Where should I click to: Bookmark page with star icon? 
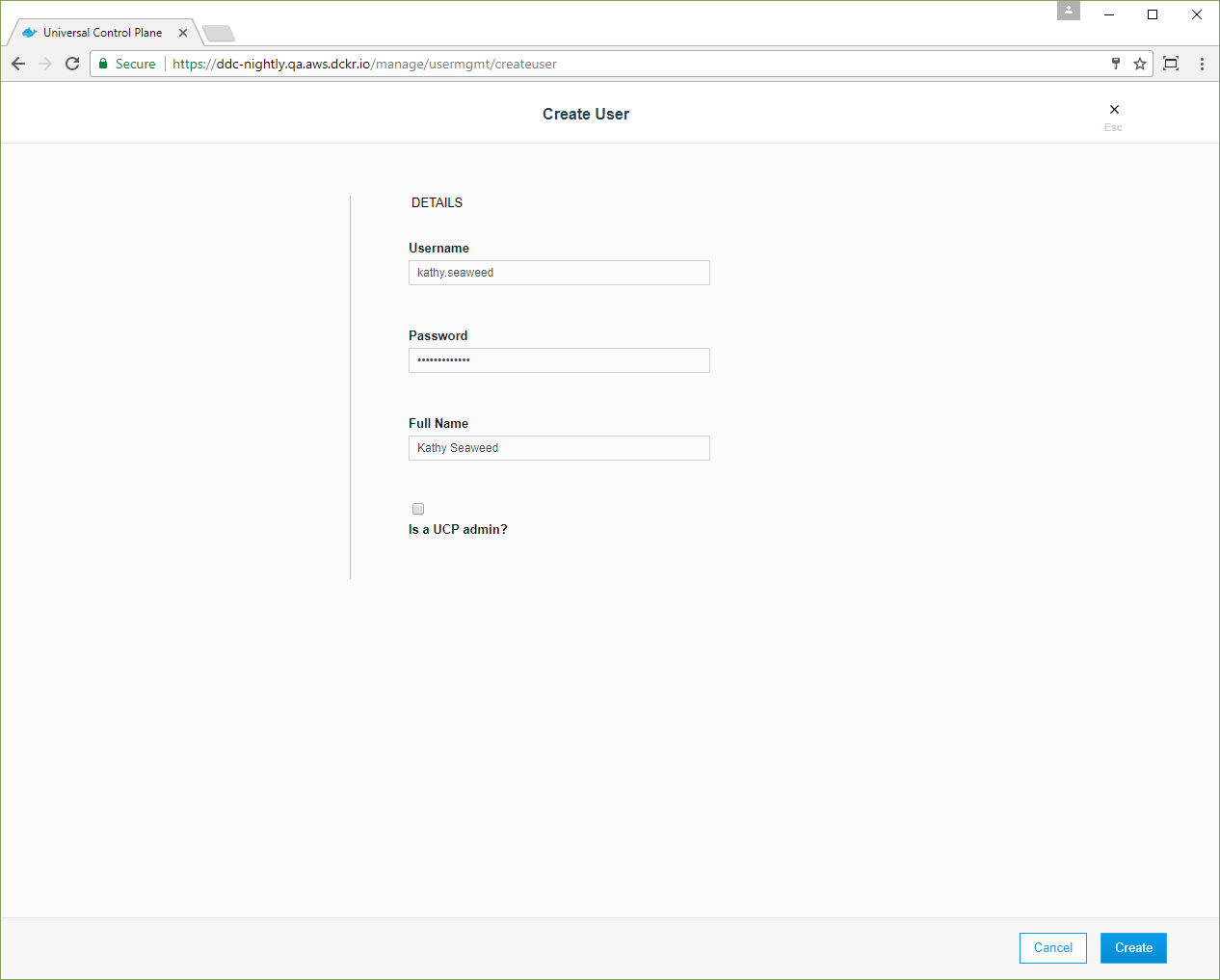(x=1140, y=64)
